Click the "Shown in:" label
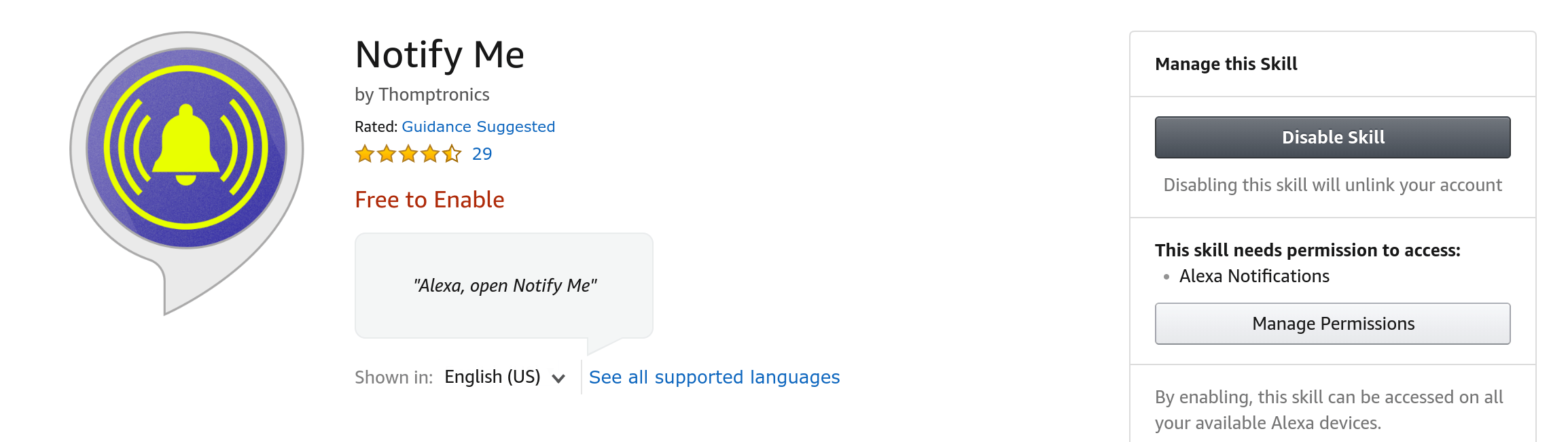1568x442 pixels. click(x=393, y=377)
